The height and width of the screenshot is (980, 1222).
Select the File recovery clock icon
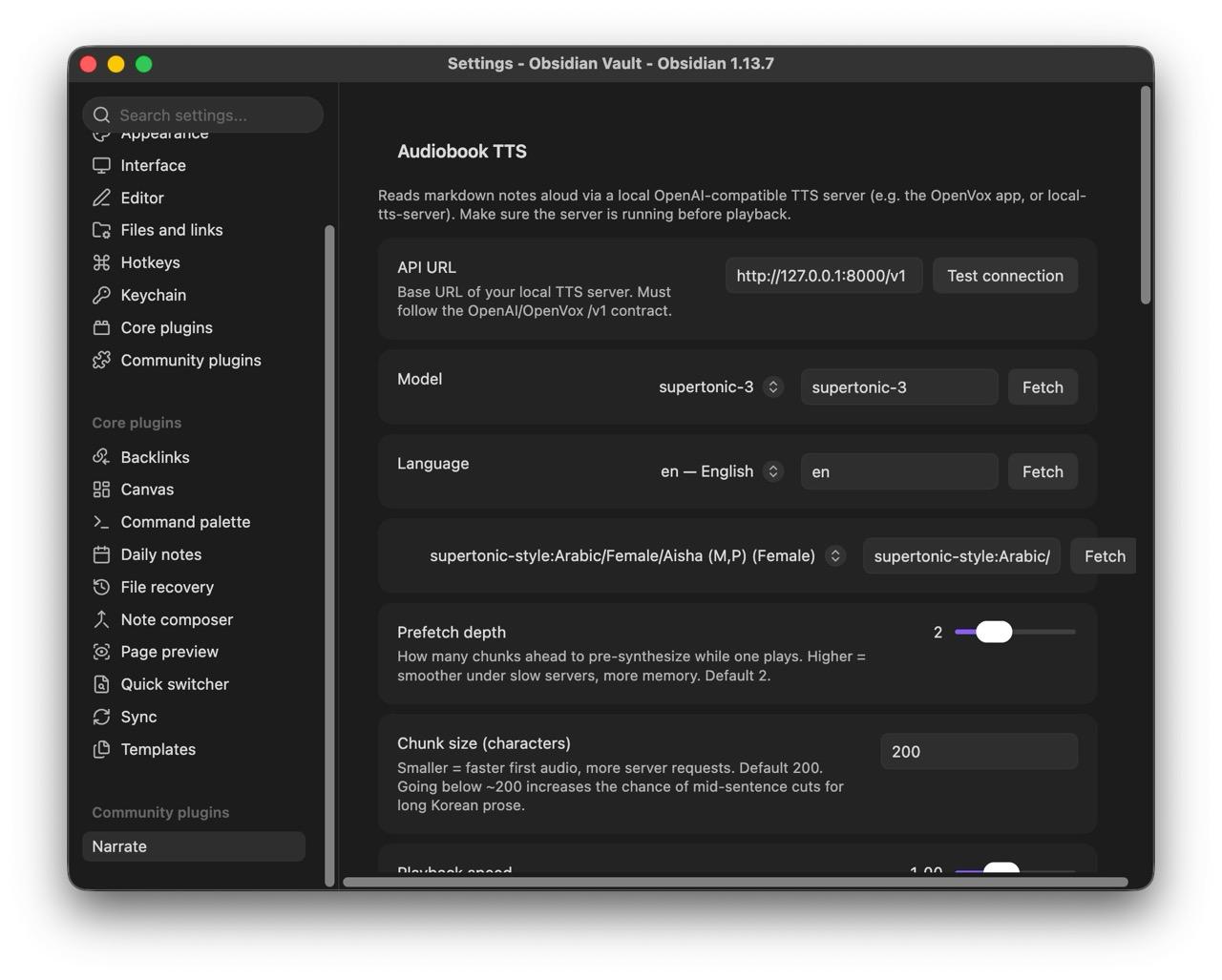tap(101, 587)
